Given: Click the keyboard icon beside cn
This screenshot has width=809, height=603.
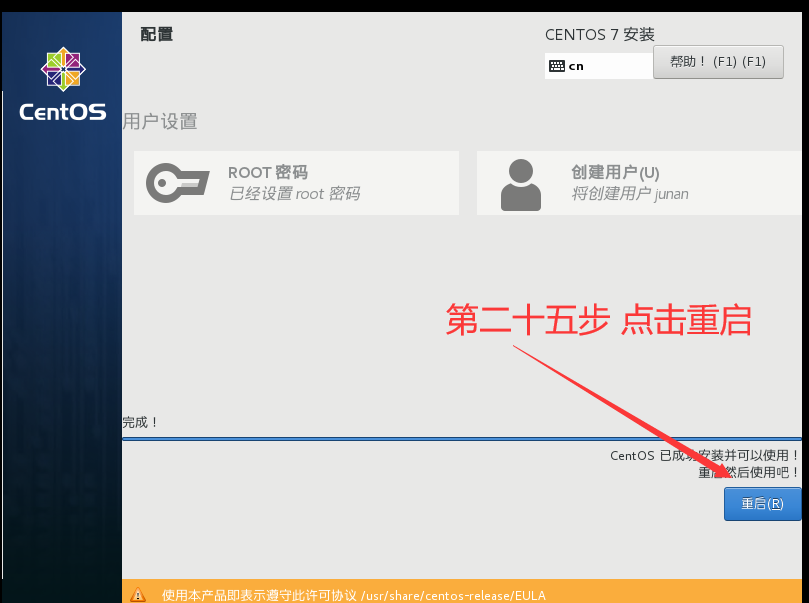Looking at the screenshot, I should 556,66.
